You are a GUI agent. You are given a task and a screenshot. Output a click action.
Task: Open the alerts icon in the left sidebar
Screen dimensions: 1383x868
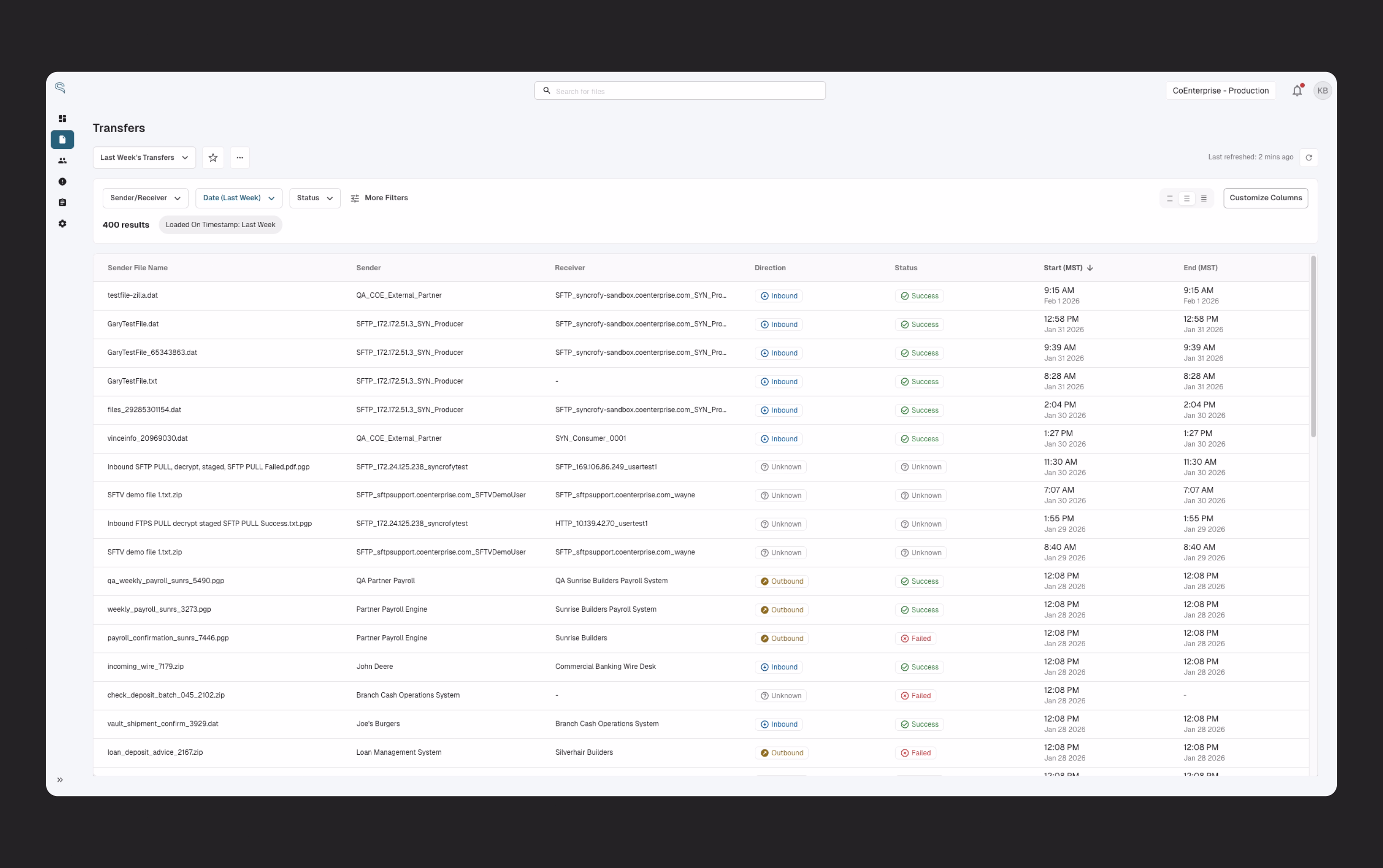(62, 181)
